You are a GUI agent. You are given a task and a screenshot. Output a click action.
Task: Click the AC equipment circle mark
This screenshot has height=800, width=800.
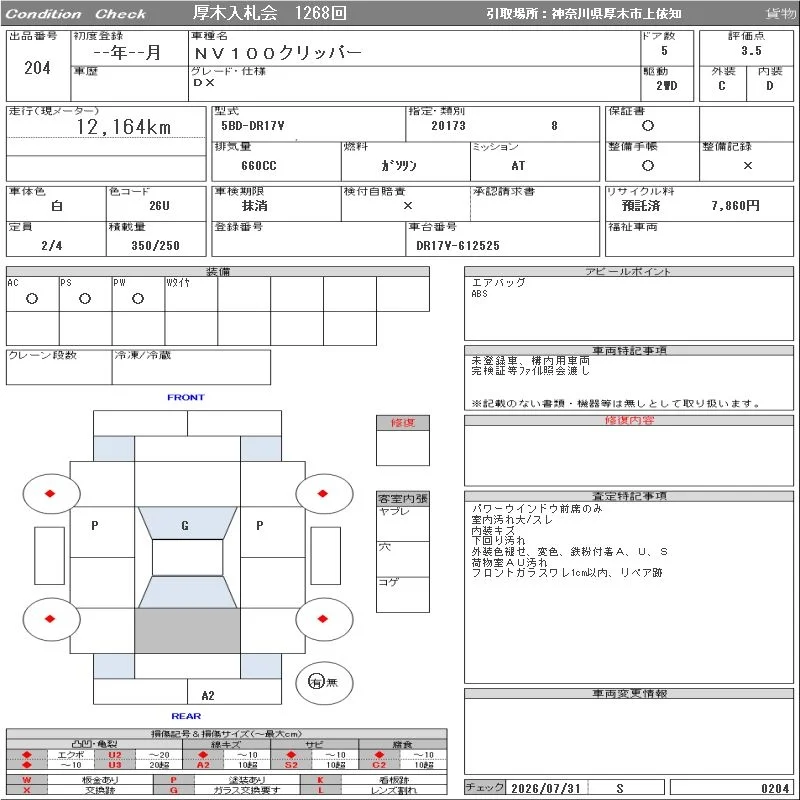[x=32, y=298]
